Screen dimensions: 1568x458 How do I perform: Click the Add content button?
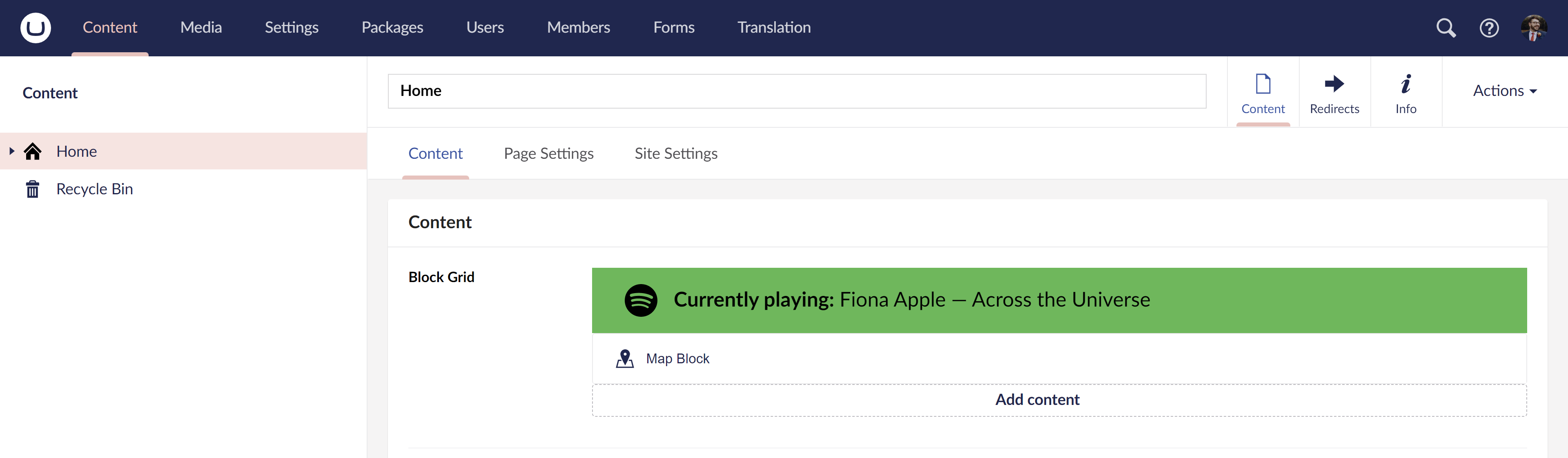(x=1037, y=400)
